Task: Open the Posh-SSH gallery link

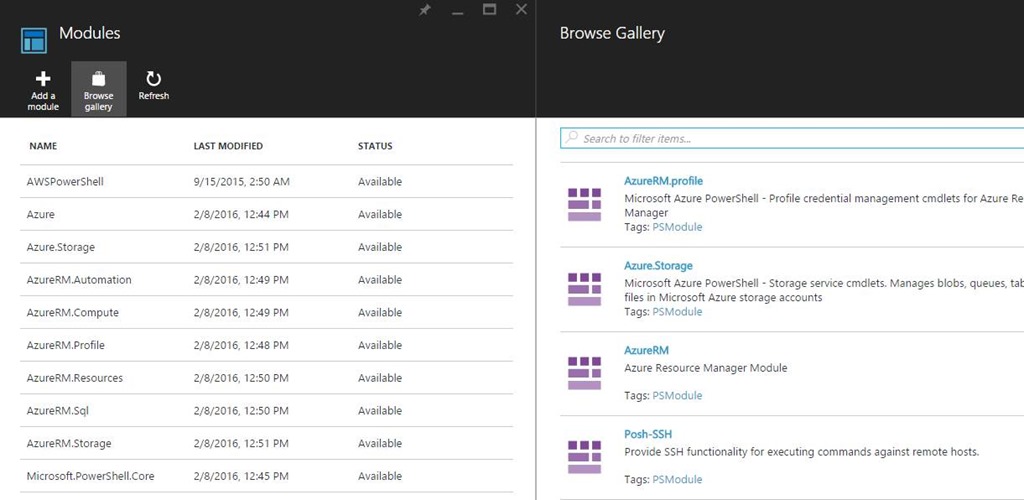Action: (x=648, y=434)
